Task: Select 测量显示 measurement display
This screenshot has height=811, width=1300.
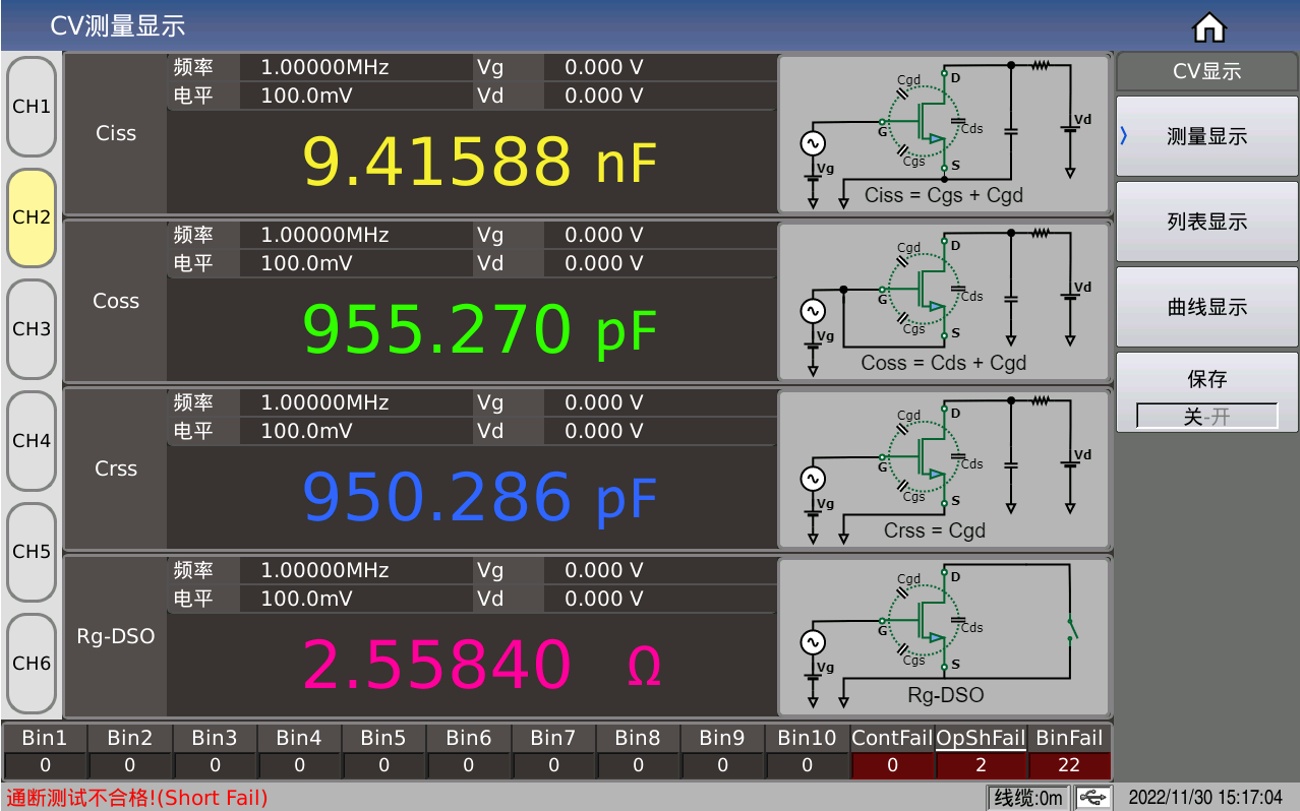Action: tap(1206, 137)
